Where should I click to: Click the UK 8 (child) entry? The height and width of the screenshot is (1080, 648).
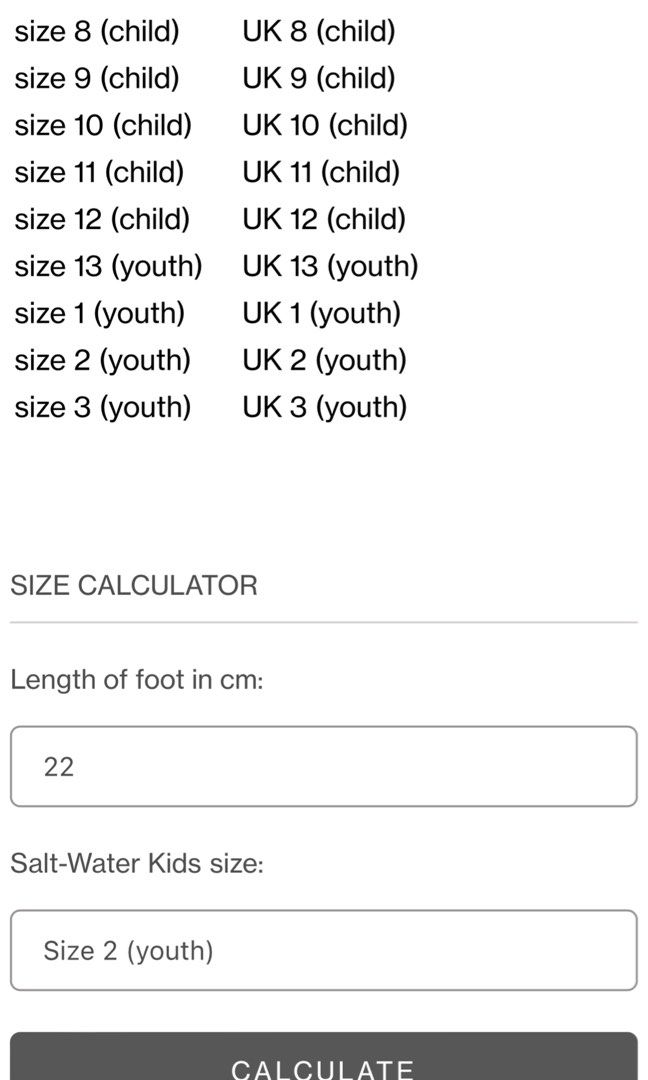(319, 31)
